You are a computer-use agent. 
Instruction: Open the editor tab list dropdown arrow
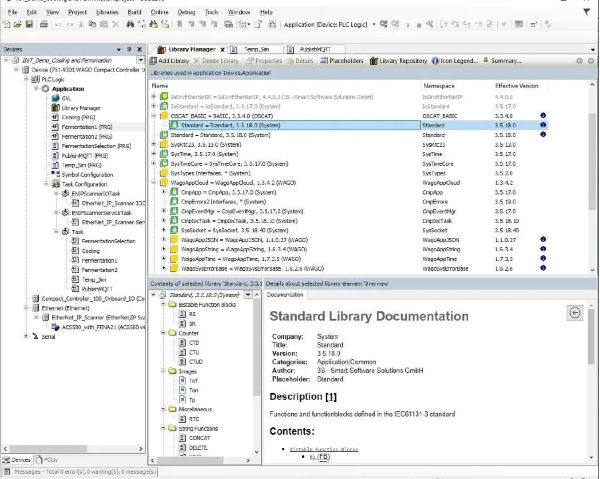point(593,50)
